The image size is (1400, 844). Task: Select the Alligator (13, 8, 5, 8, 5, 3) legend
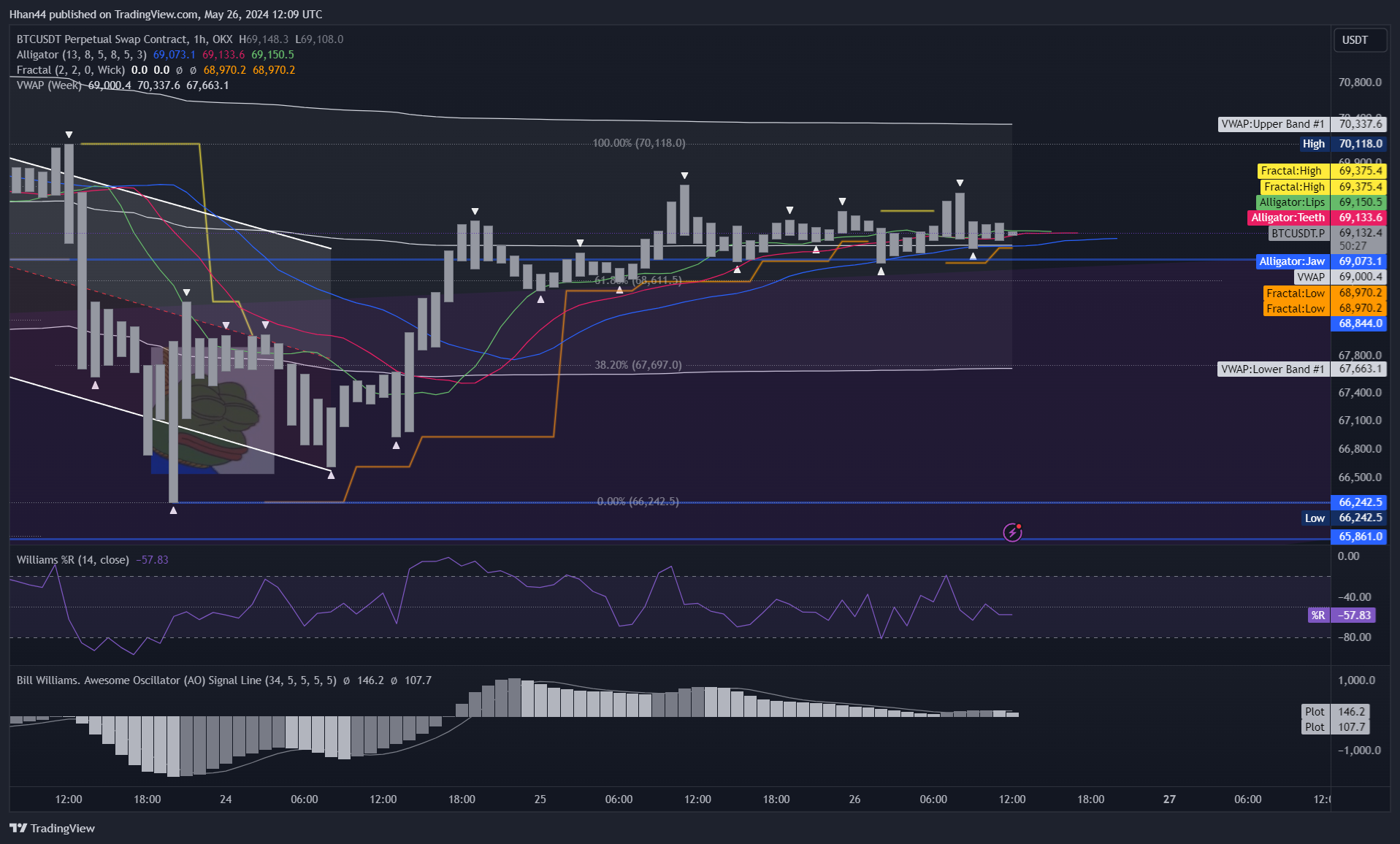click(81, 55)
